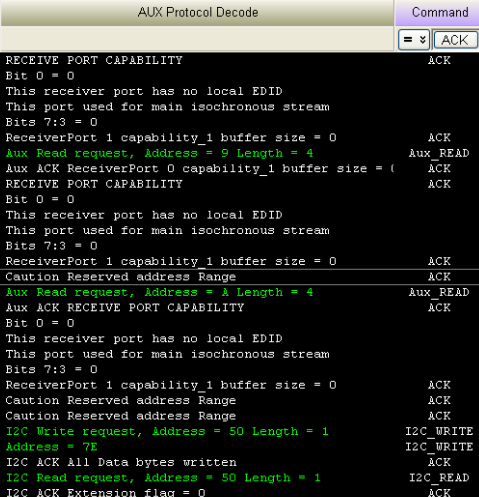Select the I2C ACK Extension flag row
479x497 pixels.
click(239, 492)
